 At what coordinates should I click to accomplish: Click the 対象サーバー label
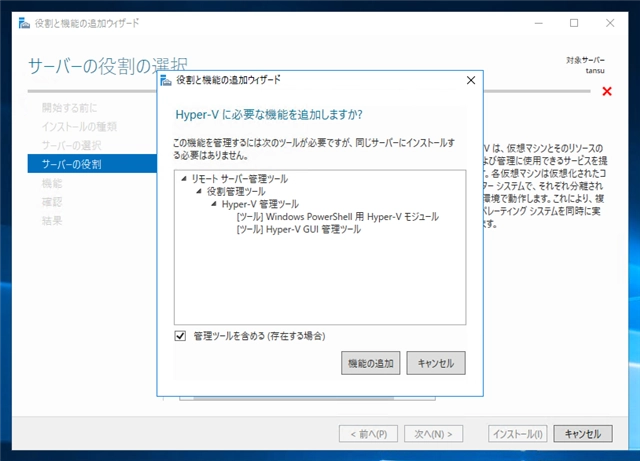point(585,60)
